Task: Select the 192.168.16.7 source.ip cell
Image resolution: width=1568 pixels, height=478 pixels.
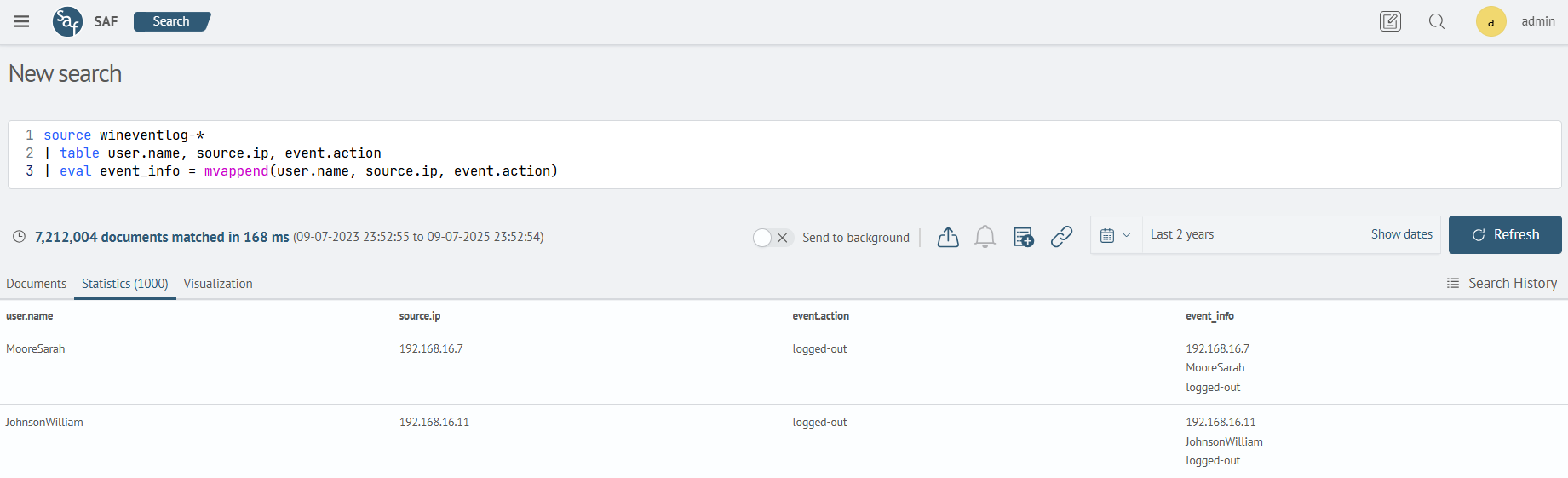Action: [431, 349]
